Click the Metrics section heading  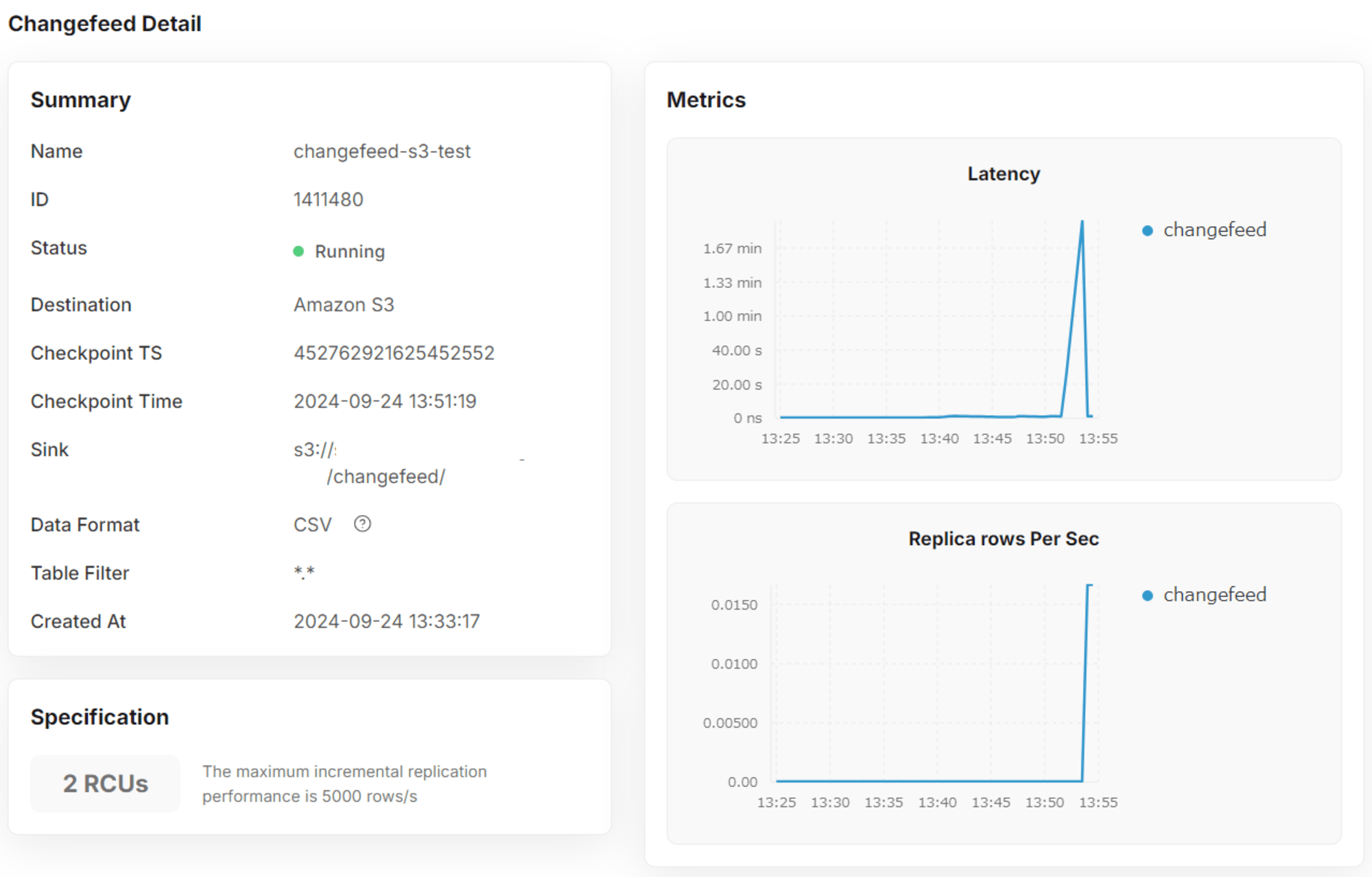pos(706,100)
